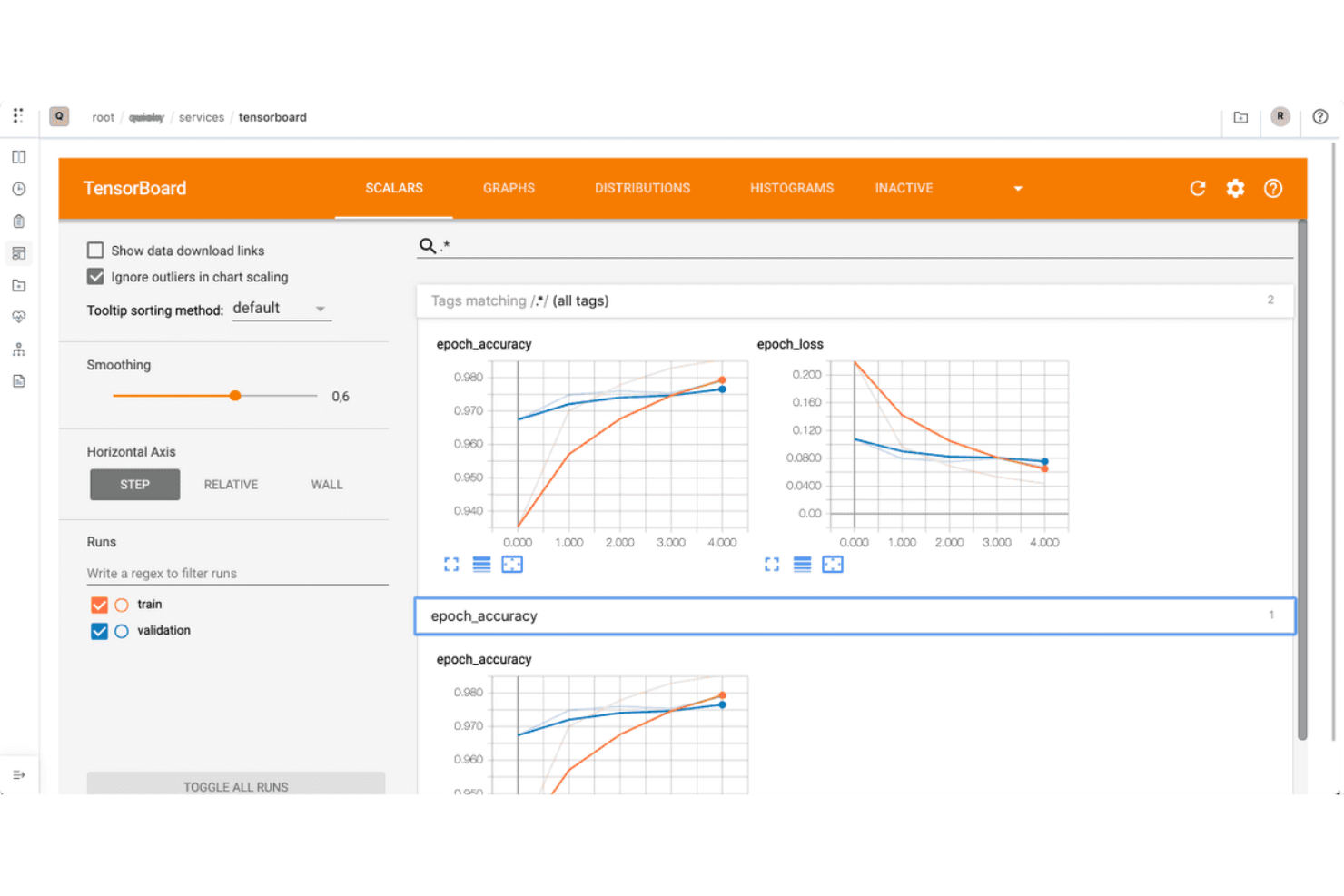Go to root breadcrumb
Viewport: 1344px width, 896px height.
103,117
